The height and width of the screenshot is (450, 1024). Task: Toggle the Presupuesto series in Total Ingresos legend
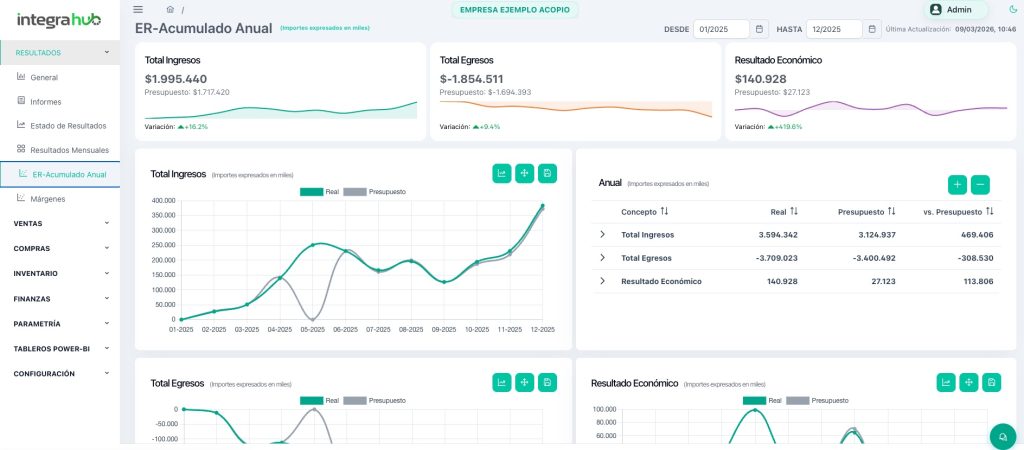375,191
